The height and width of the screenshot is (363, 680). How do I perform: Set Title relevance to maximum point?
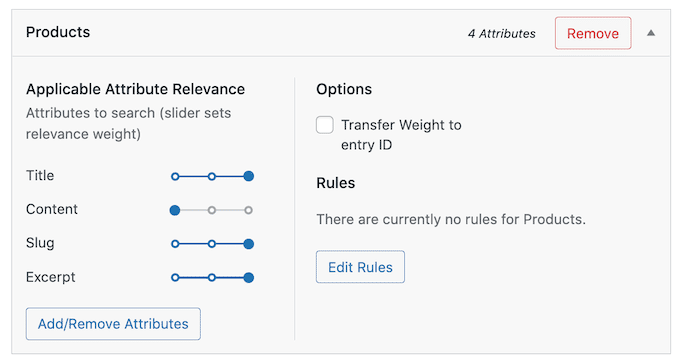click(248, 176)
